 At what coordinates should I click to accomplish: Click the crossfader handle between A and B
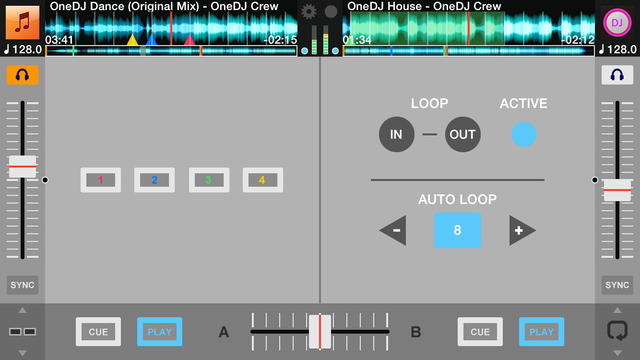pos(320,331)
